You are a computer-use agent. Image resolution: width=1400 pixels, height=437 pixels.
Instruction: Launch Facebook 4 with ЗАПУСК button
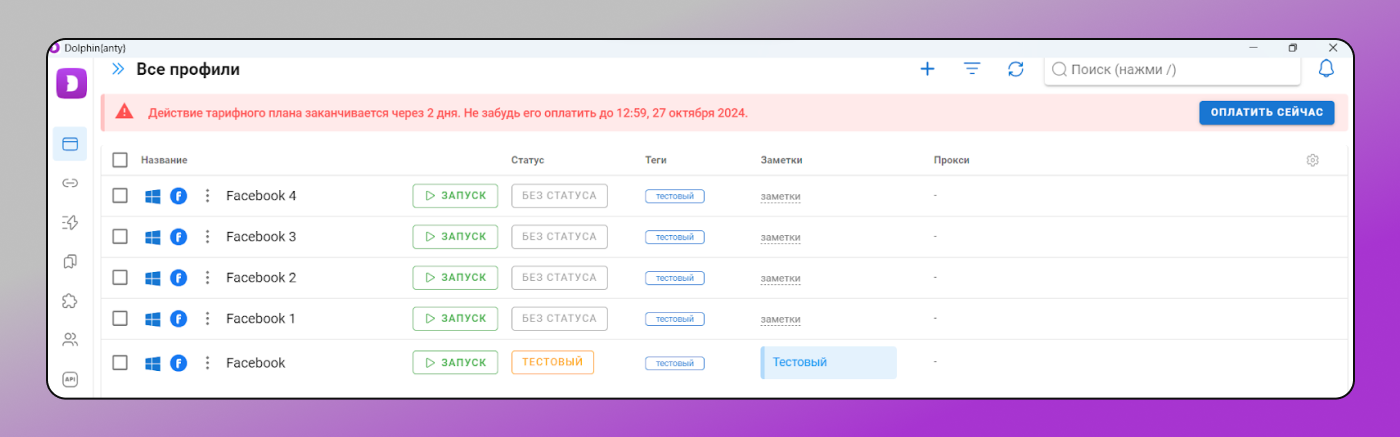point(455,196)
